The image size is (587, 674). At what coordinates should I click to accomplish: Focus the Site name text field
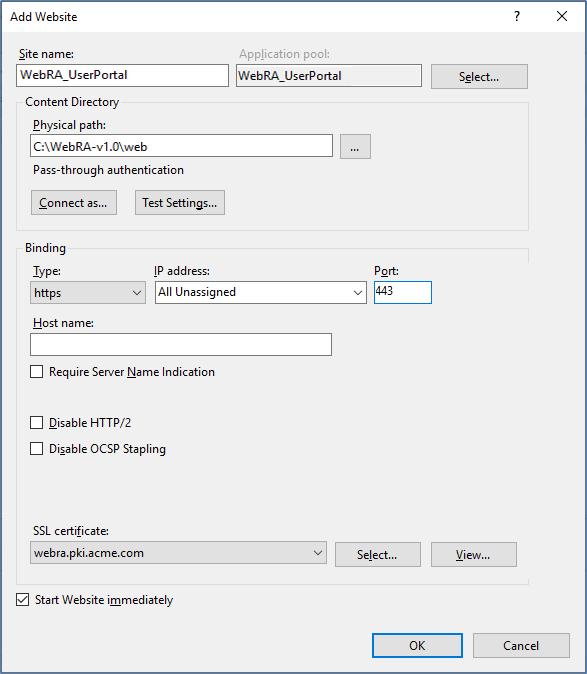(122, 75)
